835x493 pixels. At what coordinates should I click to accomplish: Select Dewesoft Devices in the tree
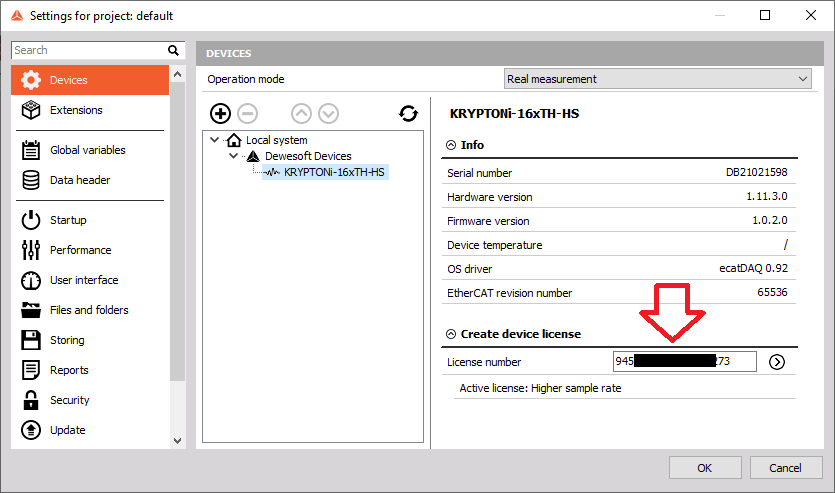308,156
